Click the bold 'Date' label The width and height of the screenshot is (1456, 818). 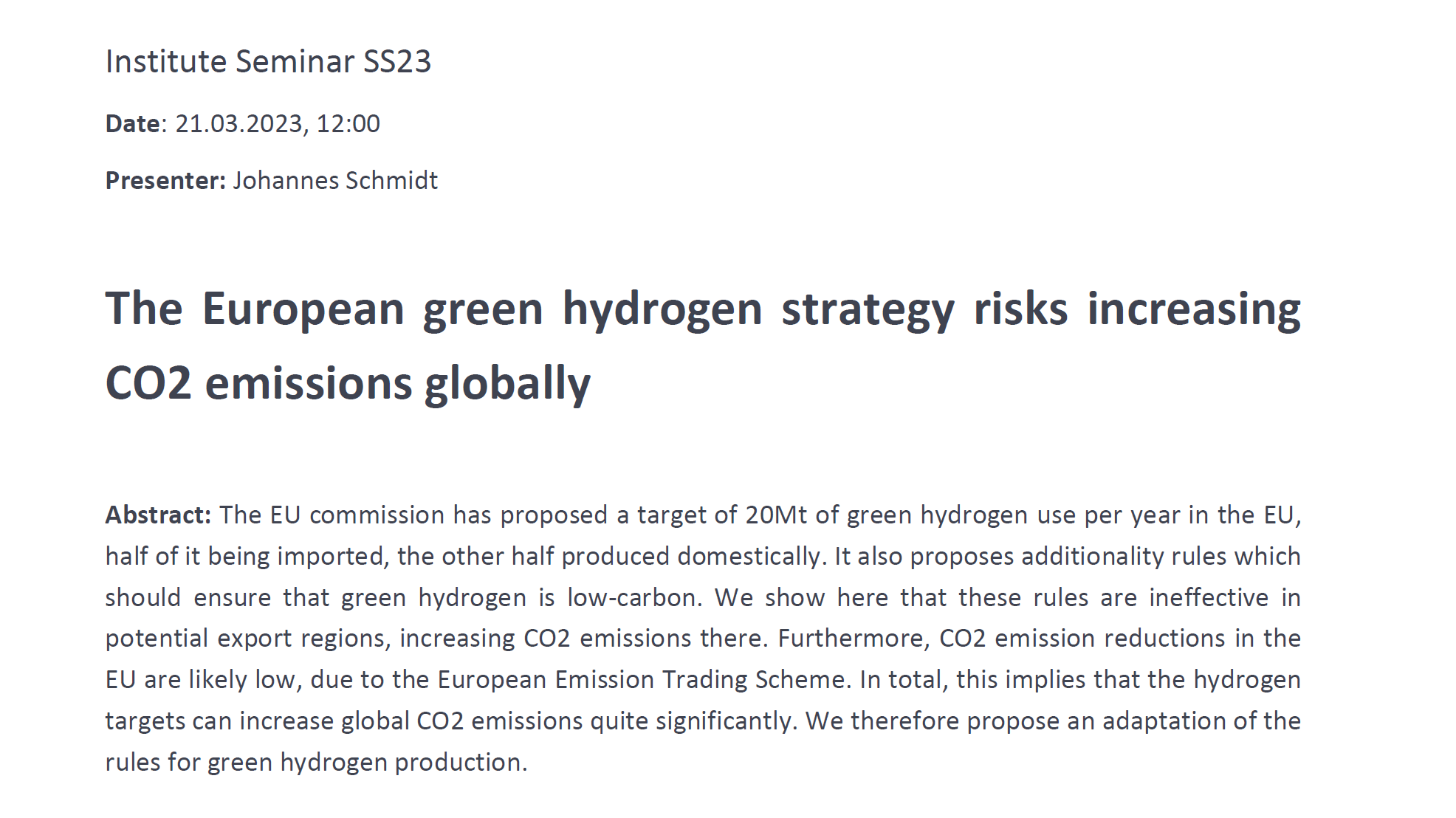133,123
